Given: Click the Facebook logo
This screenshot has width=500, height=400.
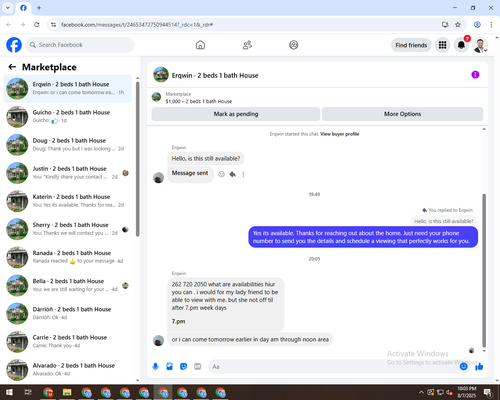Looking at the screenshot, I should [x=14, y=45].
